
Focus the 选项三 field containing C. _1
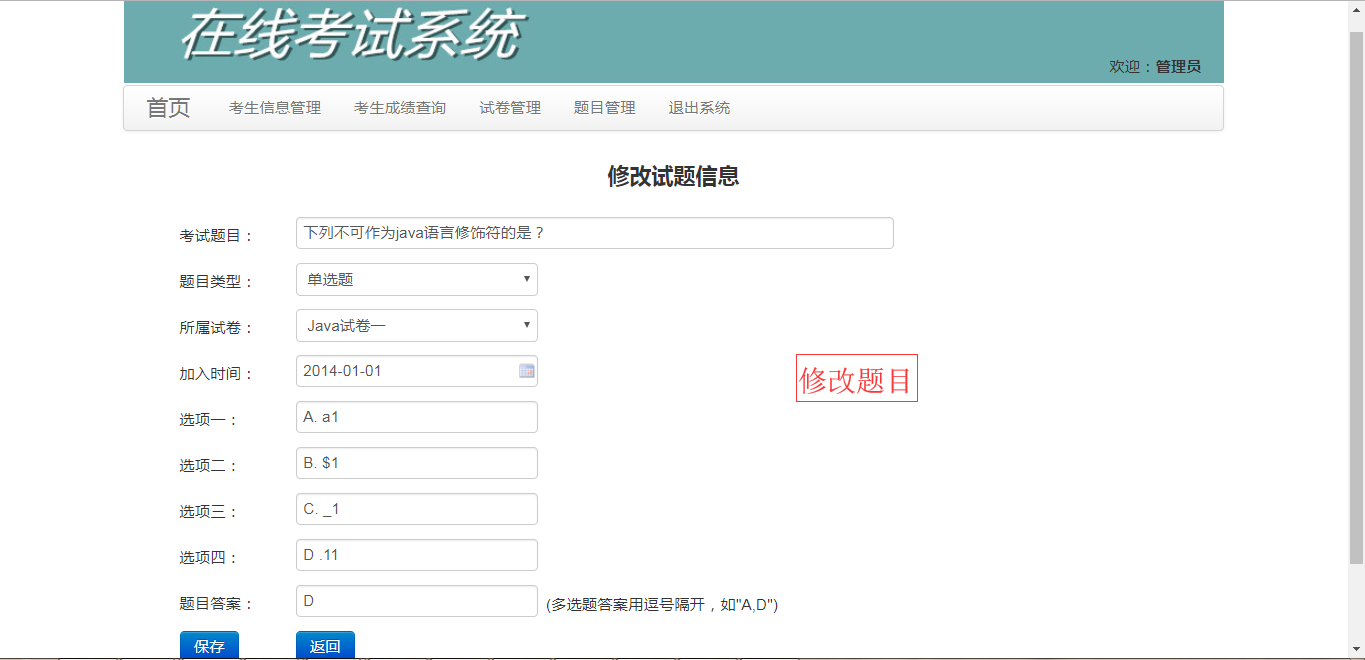click(417, 509)
